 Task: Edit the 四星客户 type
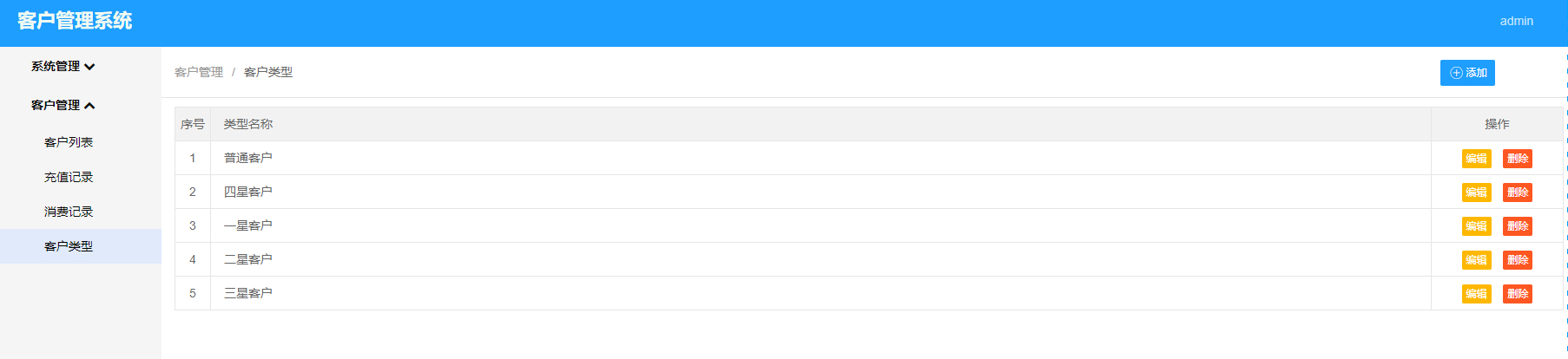pos(1476,193)
